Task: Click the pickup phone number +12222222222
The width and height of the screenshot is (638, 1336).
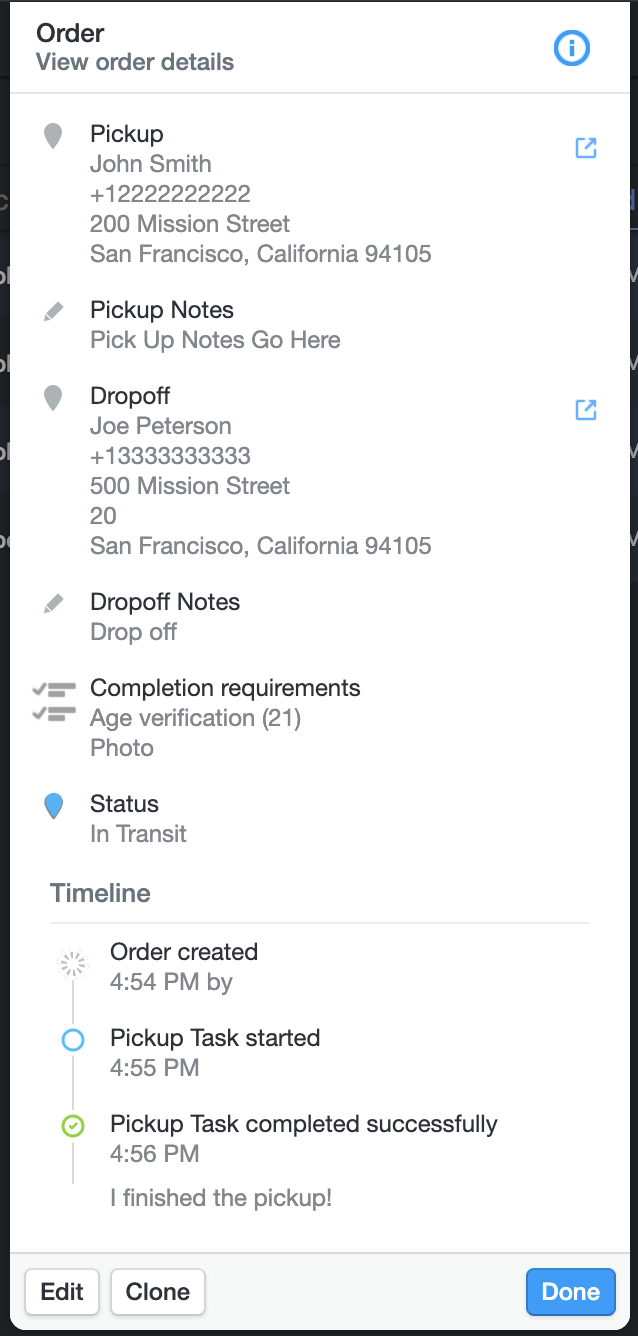Action: click(170, 194)
